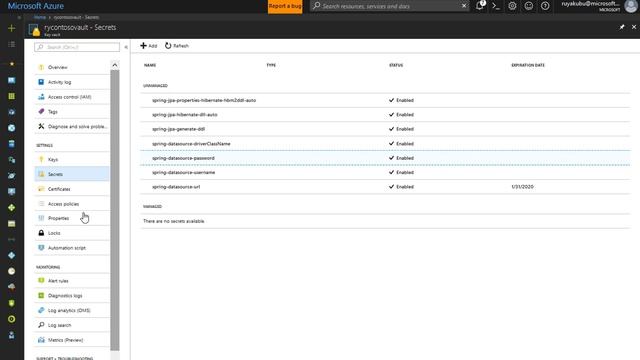Screen dimensions: 640x360
Task: Open Access policies
Action: pos(72,204)
